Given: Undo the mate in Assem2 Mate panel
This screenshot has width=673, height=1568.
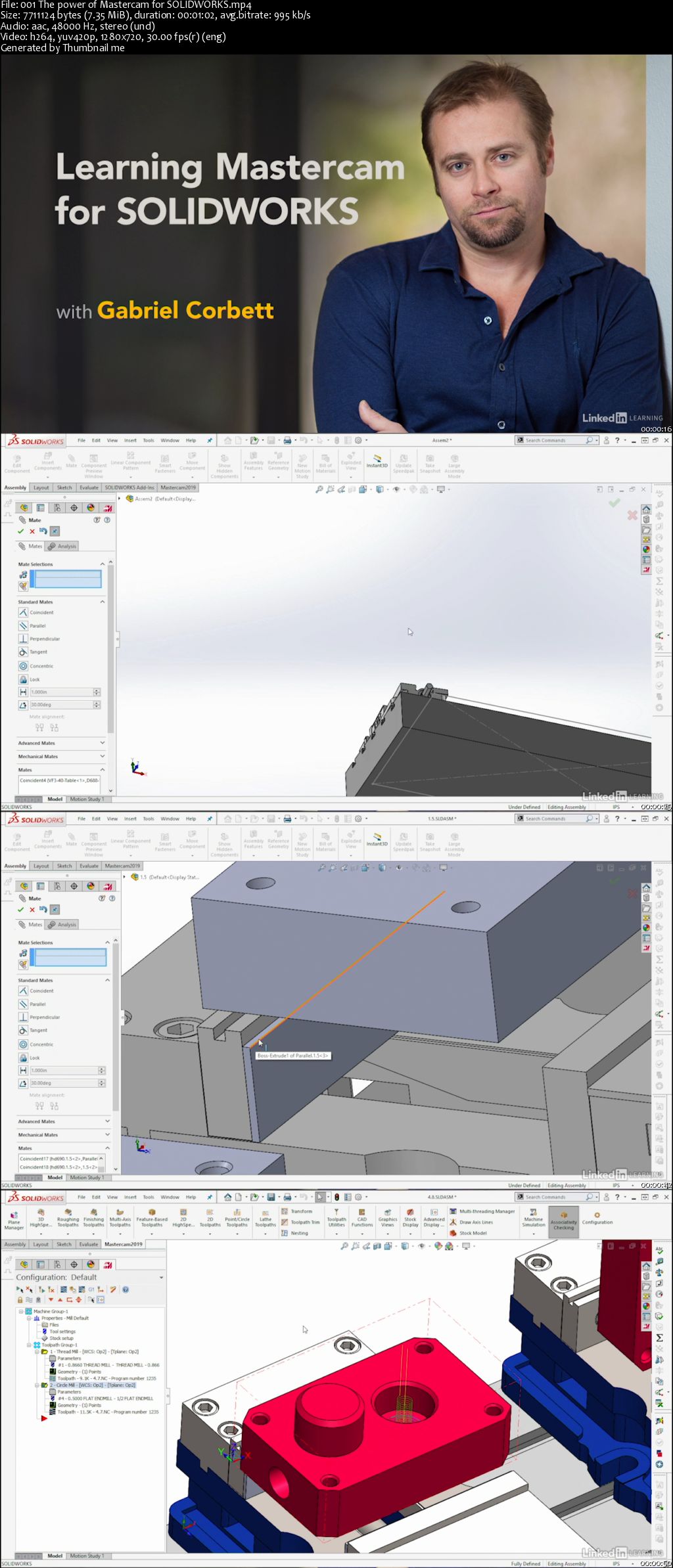Looking at the screenshot, I should (x=43, y=531).
